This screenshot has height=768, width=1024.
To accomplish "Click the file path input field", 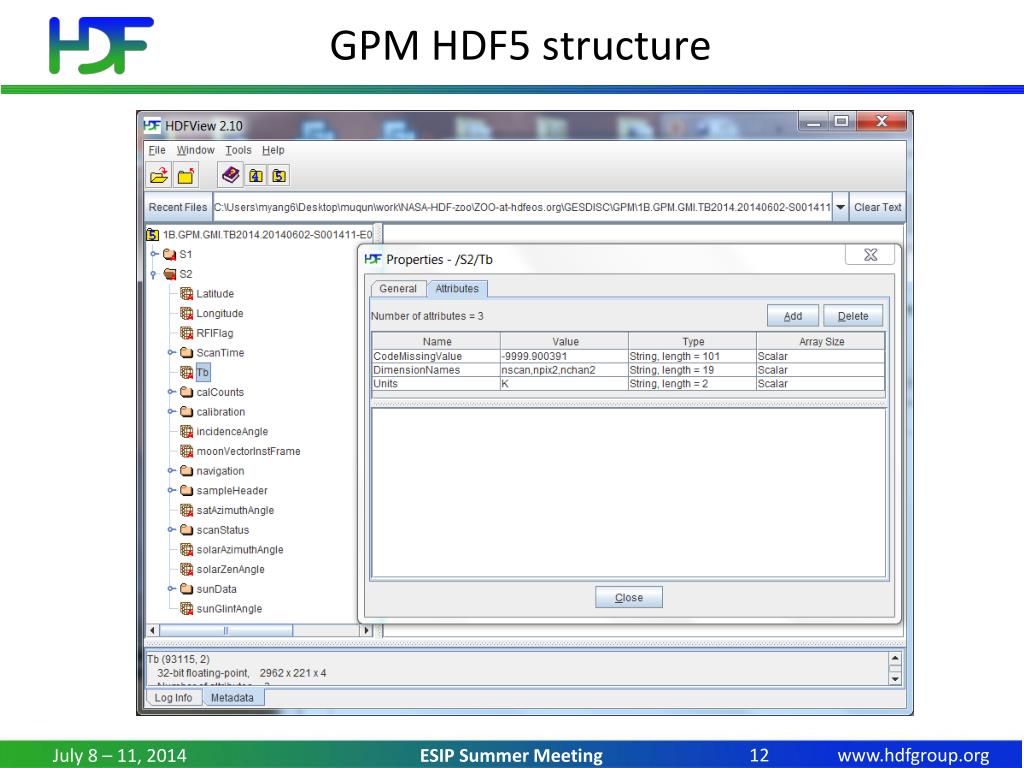I will click(x=522, y=207).
